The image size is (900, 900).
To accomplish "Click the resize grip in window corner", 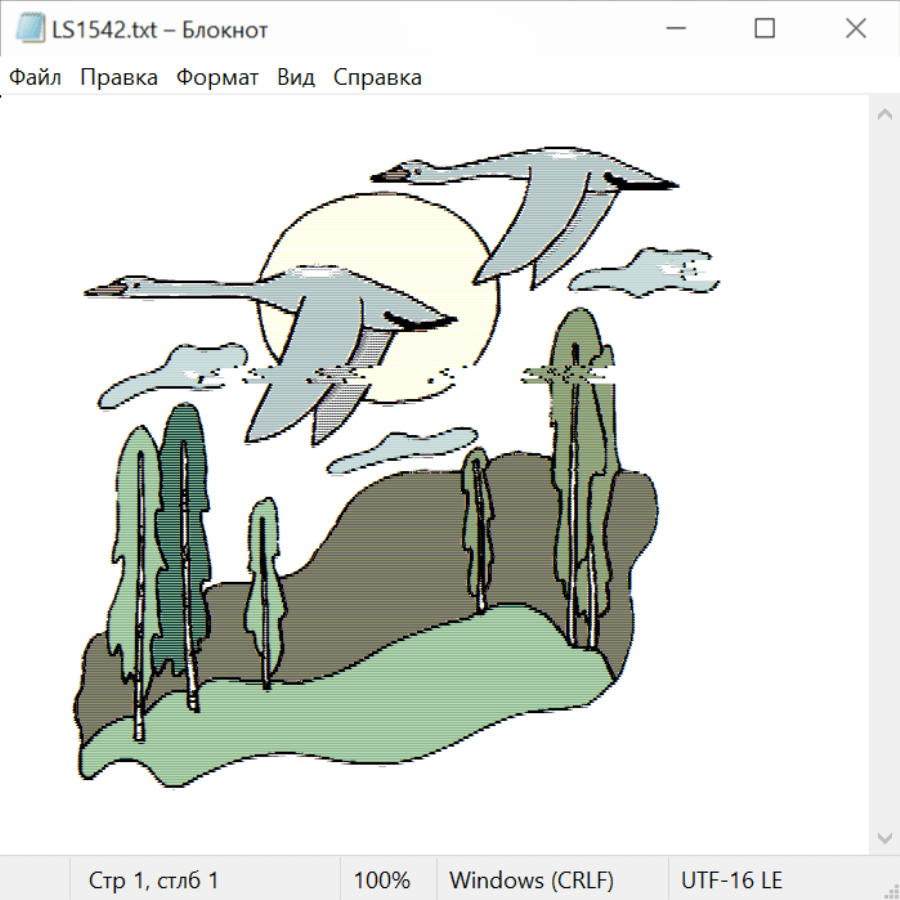I will tap(891, 891).
